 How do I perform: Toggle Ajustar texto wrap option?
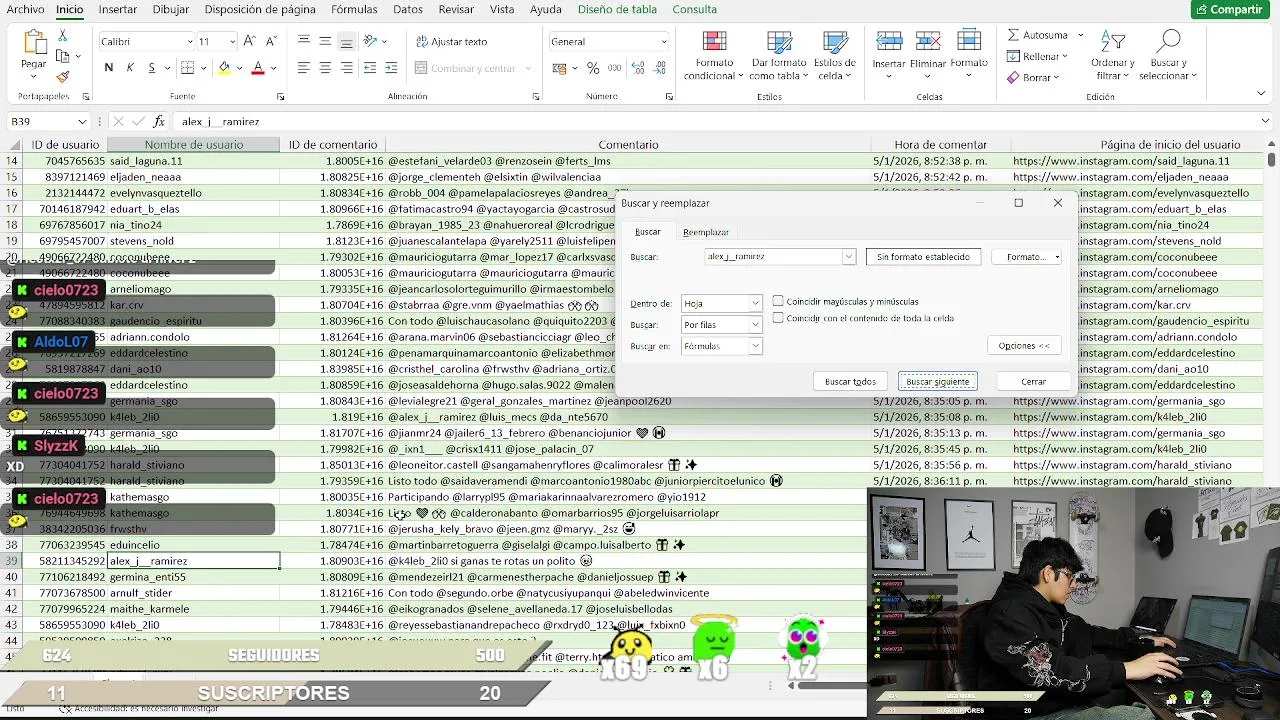[451, 41]
